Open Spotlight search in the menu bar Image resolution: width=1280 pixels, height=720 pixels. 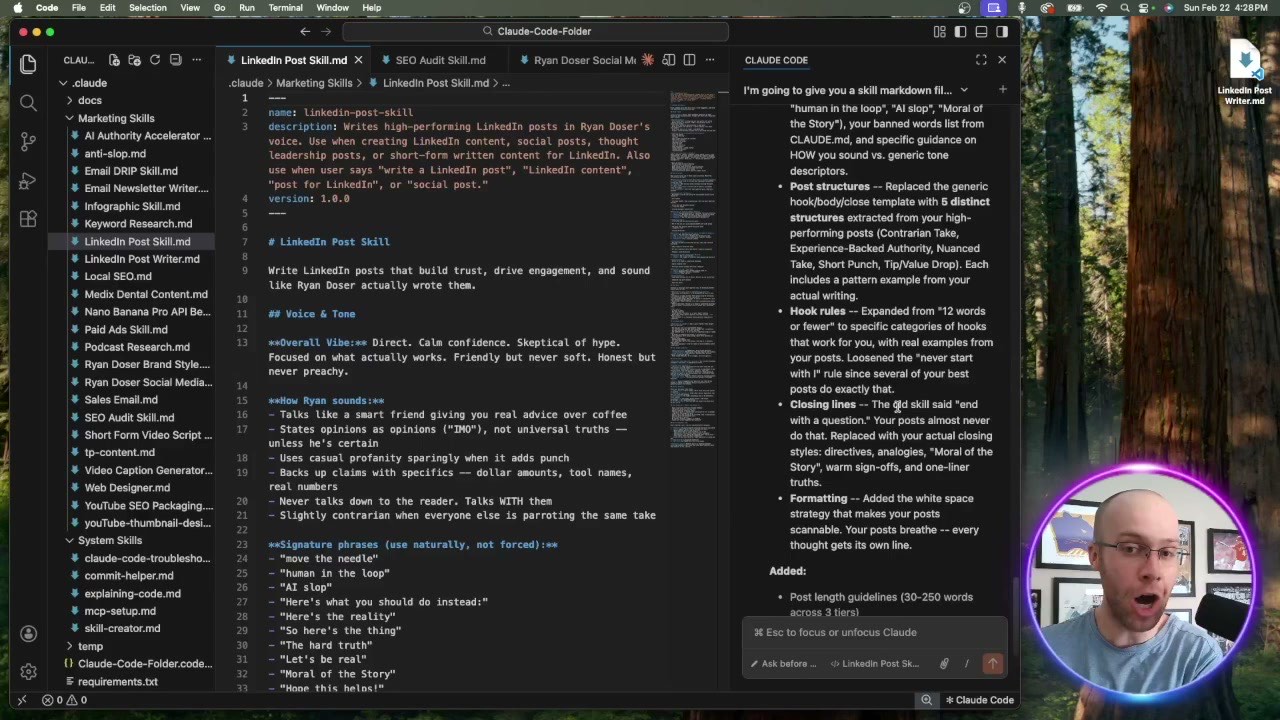pyautogui.click(x=1124, y=8)
